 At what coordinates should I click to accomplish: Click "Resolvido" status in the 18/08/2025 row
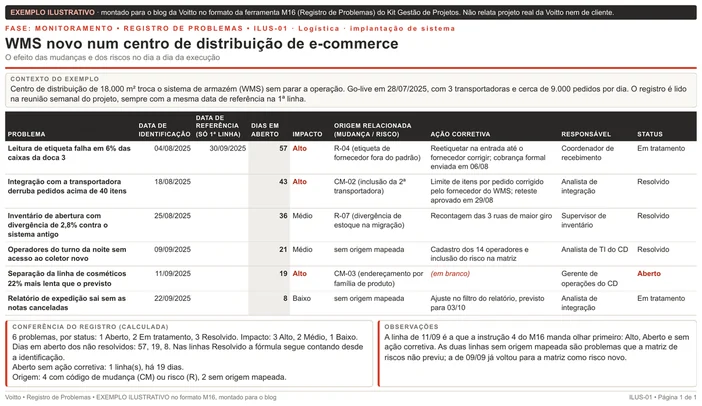point(653,182)
